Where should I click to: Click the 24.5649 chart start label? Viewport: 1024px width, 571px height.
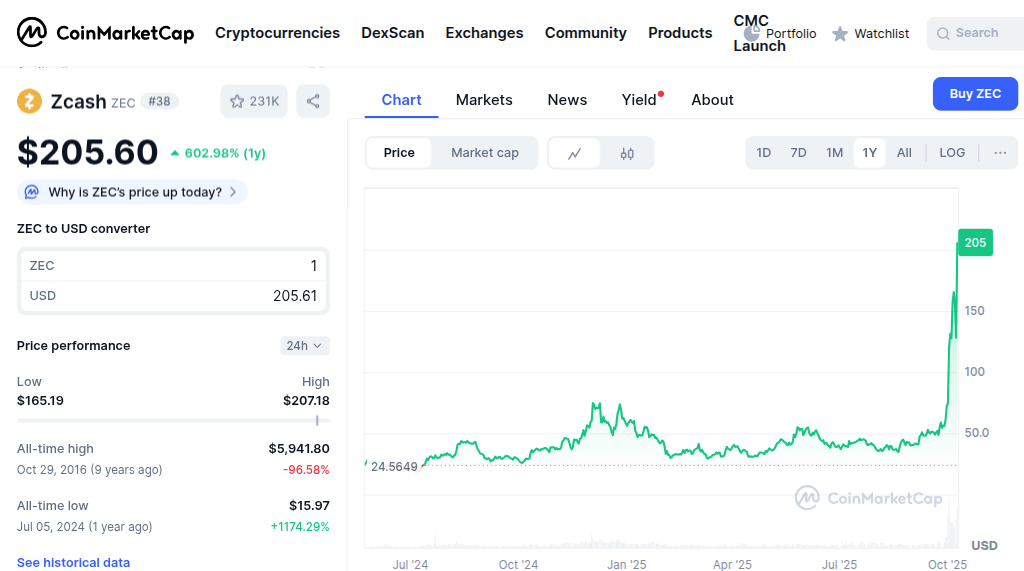coord(394,466)
